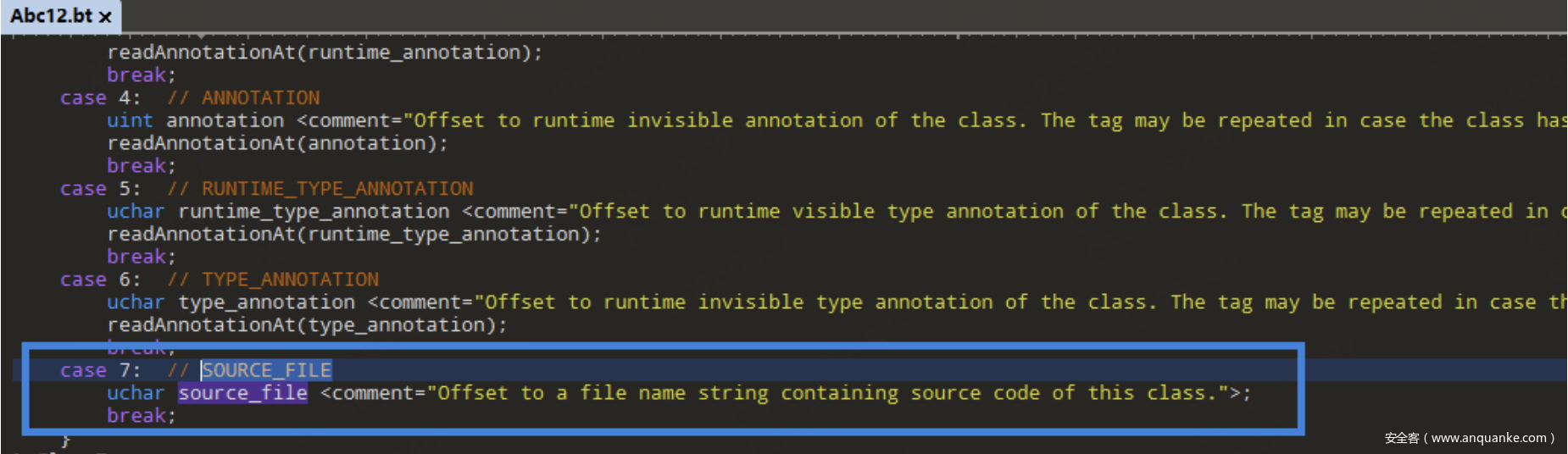
Task: Click the final 'break;' below source_file
Action: (x=141, y=416)
